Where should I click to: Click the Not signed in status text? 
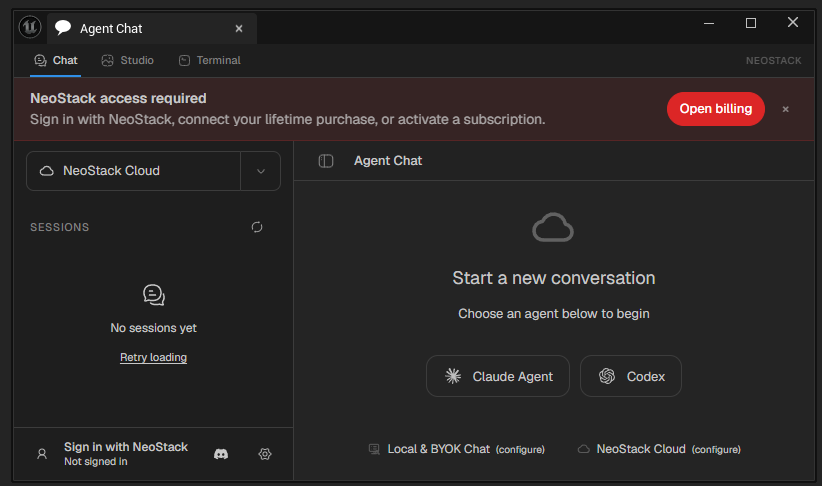[95, 461]
